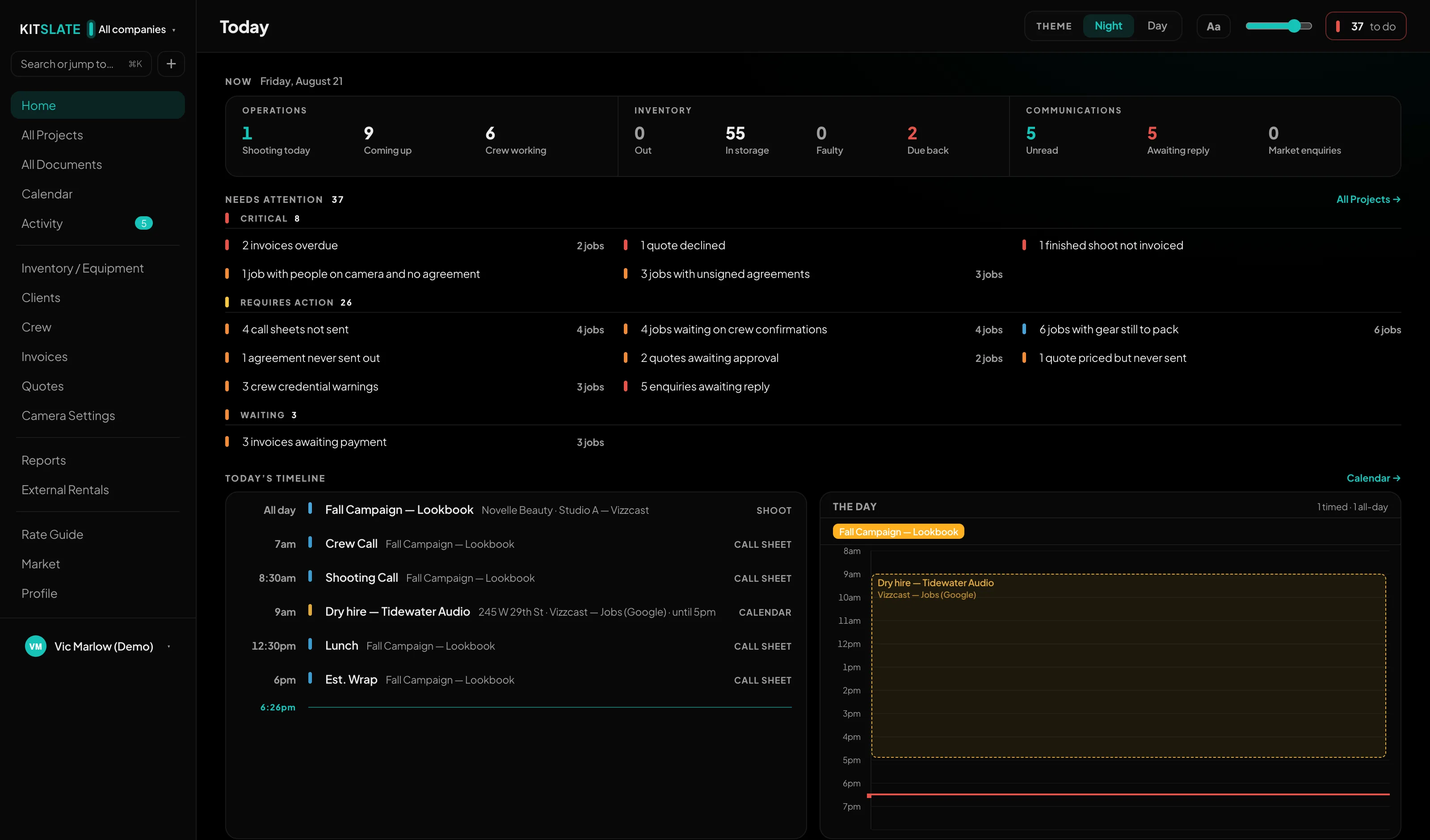This screenshot has width=1430, height=840.
Task: Select the Coming up stat
Action: coord(387,140)
